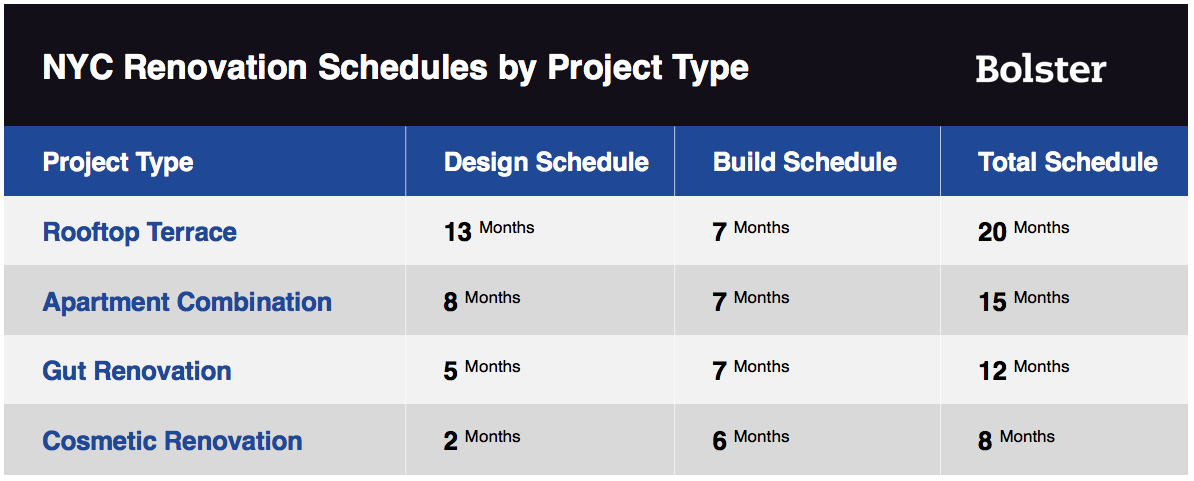Select Cosmetic Renovation 8 Months total cell

pyautogui.click(x=1065, y=440)
